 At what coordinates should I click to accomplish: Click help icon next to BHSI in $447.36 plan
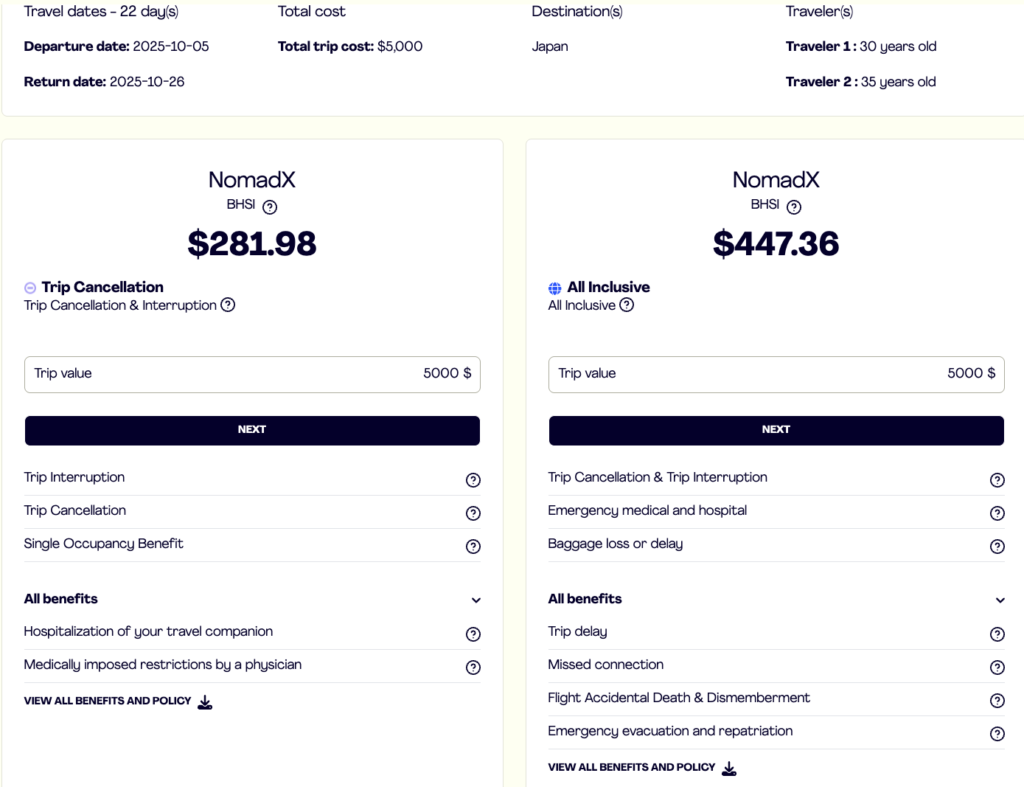tap(794, 207)
